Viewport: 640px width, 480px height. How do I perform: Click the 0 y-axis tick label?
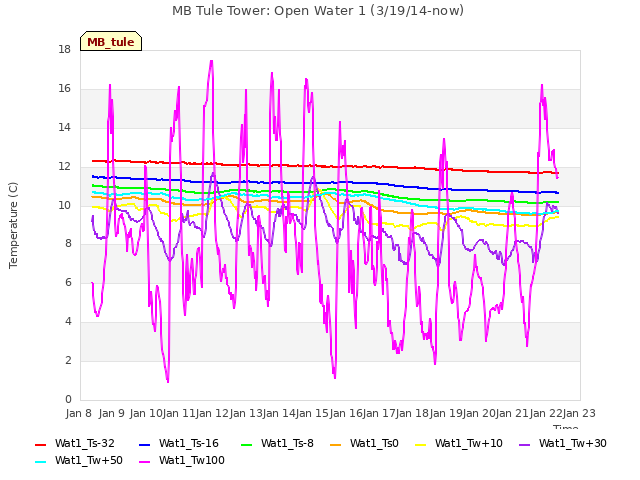coord(68,400)
